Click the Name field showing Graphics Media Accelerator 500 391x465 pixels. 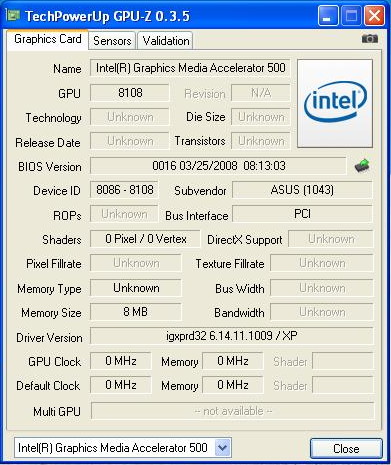click(x=190, y=68)
